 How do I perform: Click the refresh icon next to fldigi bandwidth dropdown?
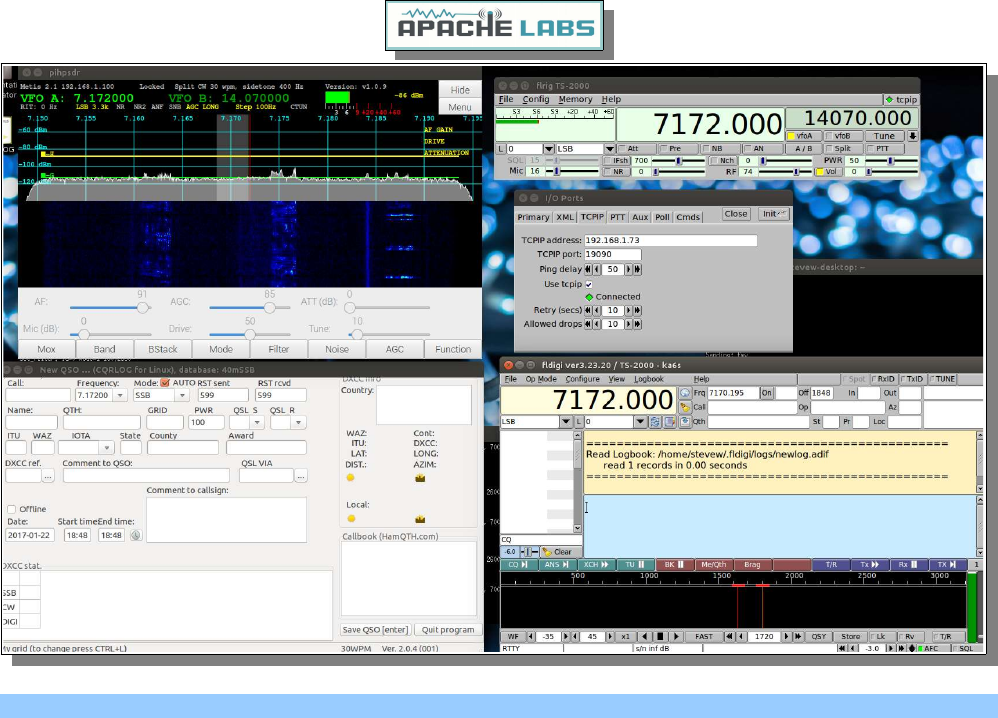[x=655, y=421]
